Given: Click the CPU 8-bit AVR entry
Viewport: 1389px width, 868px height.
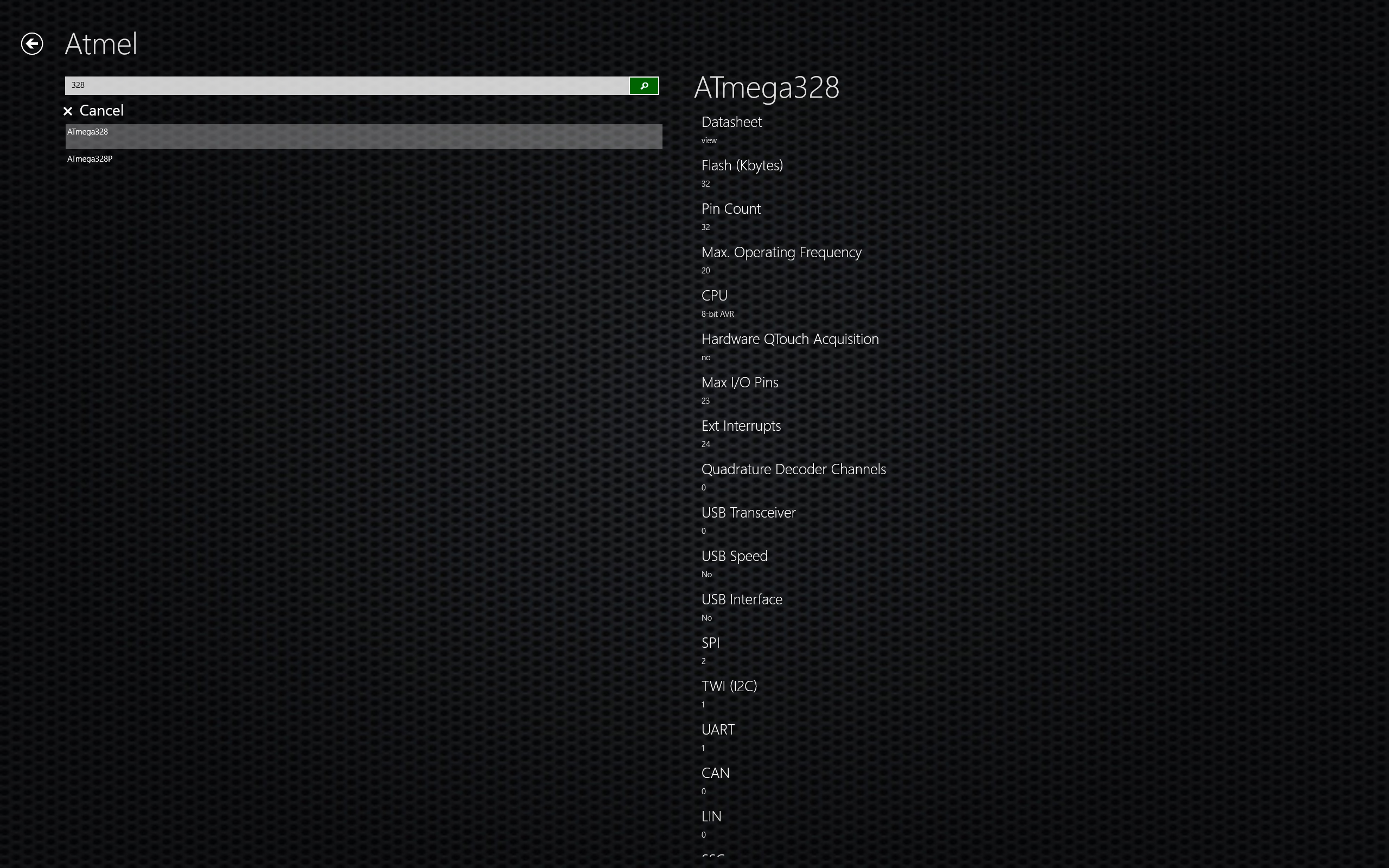Looking at the screenshot, I should (715, 296).
